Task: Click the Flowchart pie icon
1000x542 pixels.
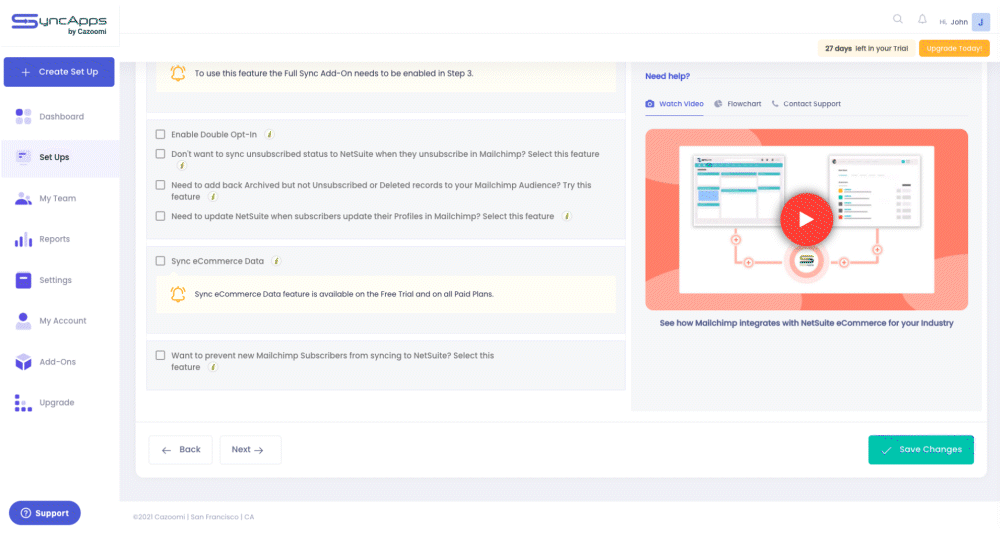Action: pyautogui.click(x=718, y=103)
